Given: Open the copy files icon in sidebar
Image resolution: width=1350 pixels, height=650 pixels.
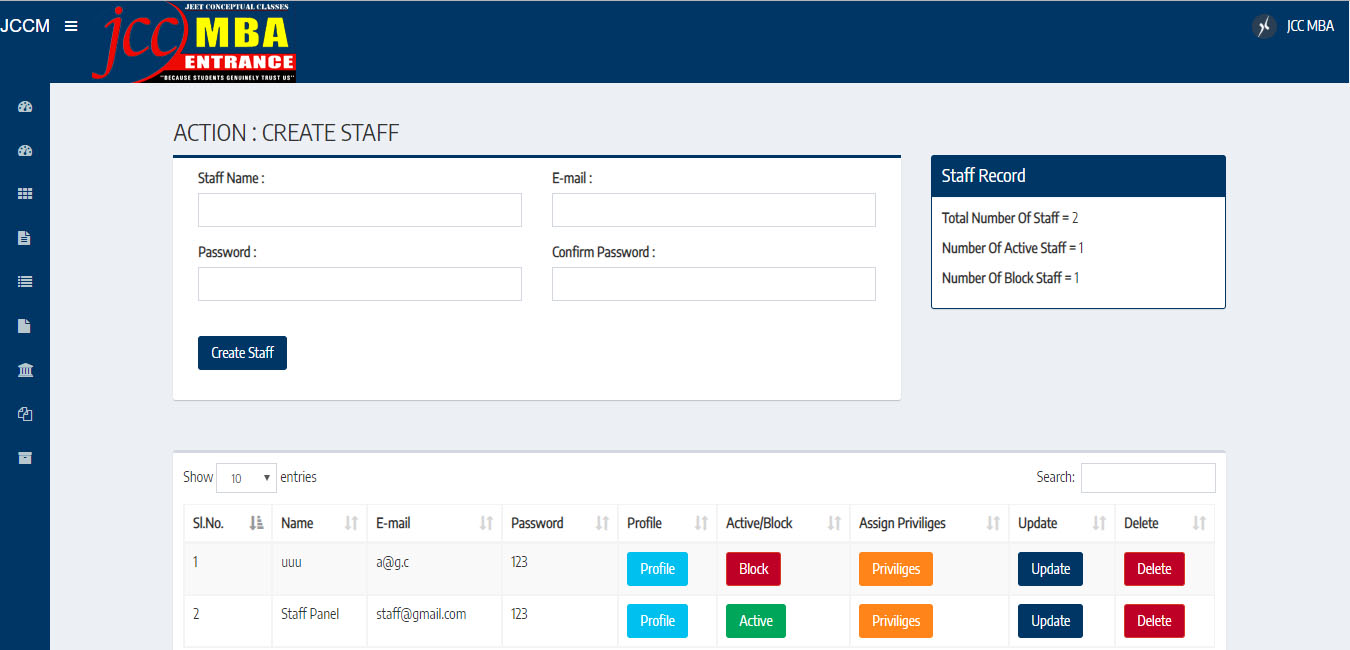Looking at the screenshot, I should pos(25,414).
